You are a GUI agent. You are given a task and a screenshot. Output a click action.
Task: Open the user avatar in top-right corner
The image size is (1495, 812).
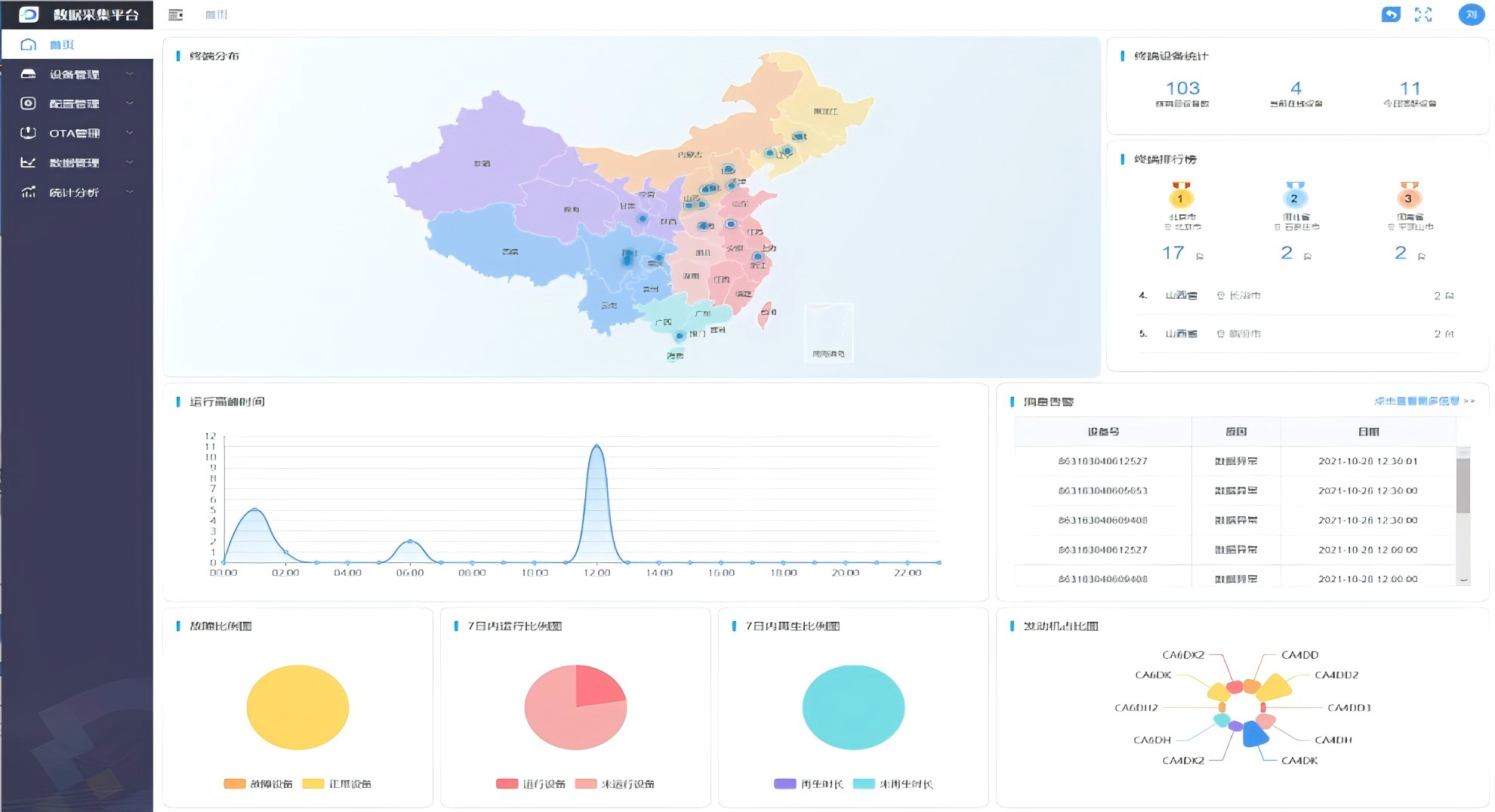pyautogui.click(x=1470, y=14)
